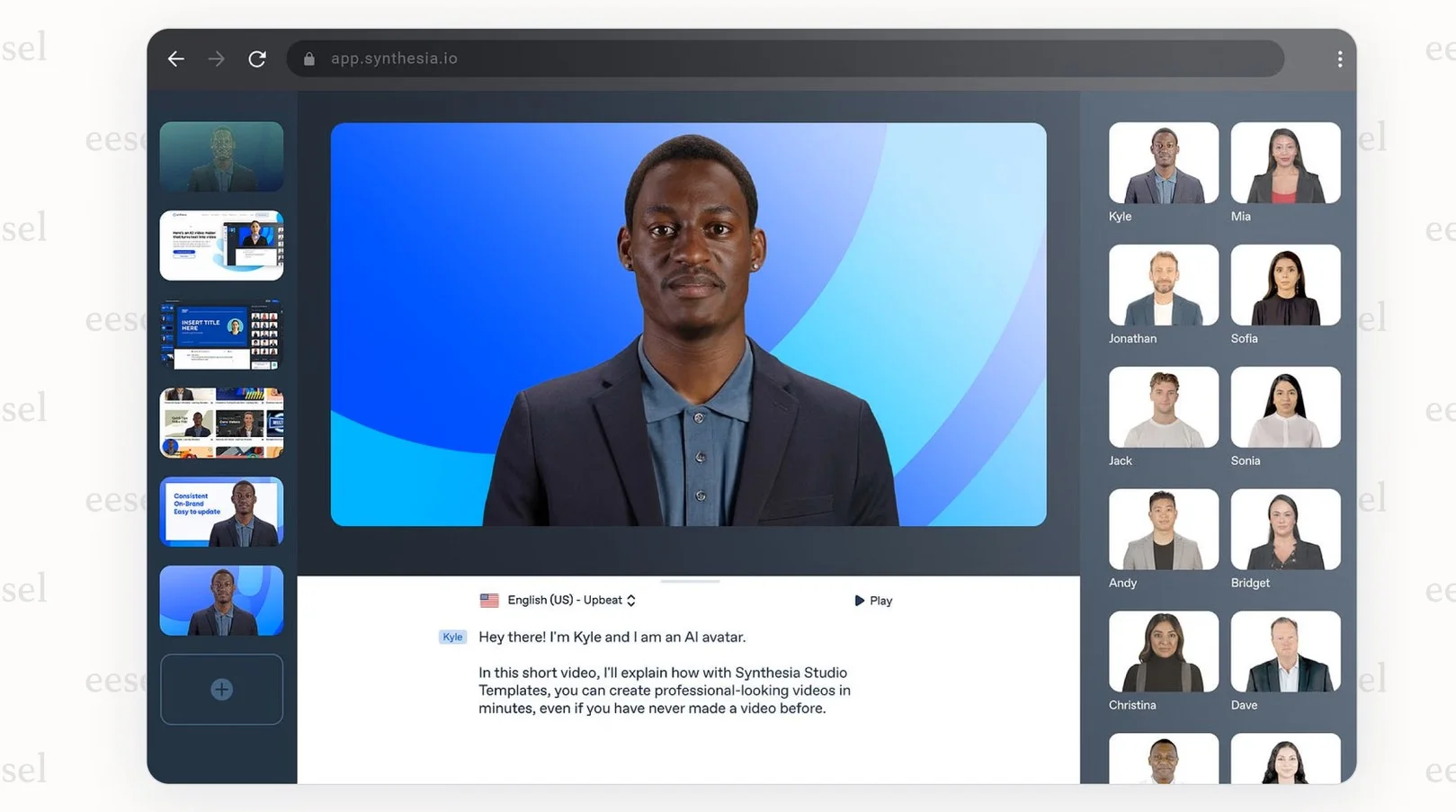Select the 'Consistent On-Brand' scene thumbnail
The width and height of the screenshot is (1456, 812).
click(x=221, y=512)
